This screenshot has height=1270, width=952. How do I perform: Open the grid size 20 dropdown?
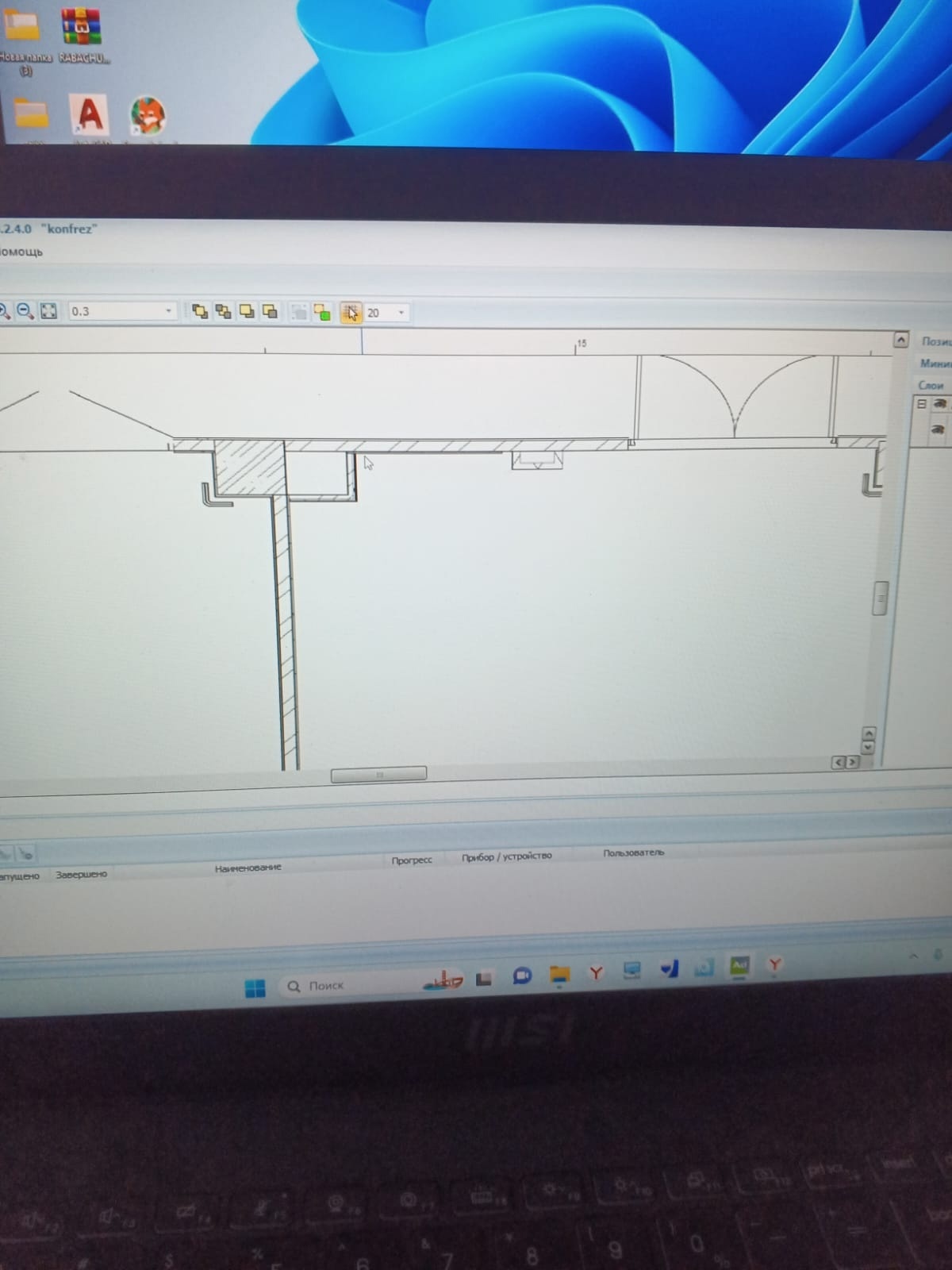coord(401,313)
